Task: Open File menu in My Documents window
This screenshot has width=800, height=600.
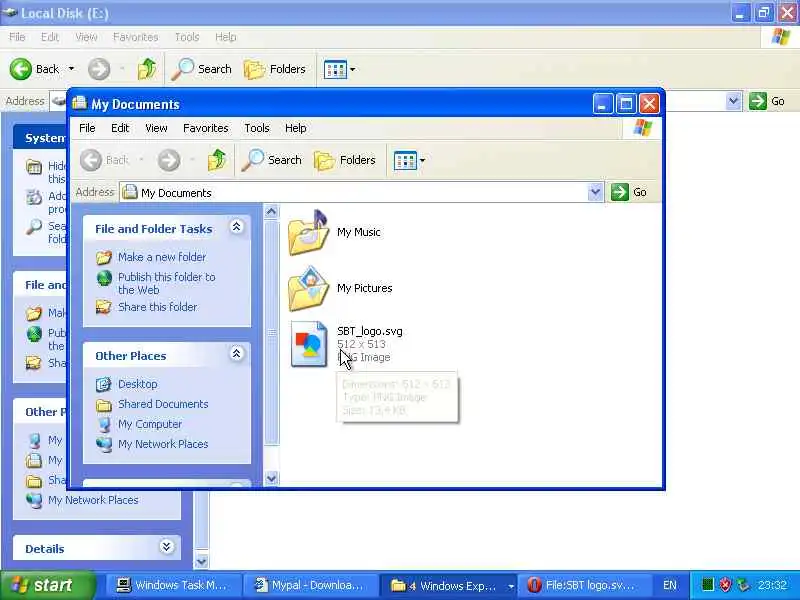Action: tap(87, 128)
